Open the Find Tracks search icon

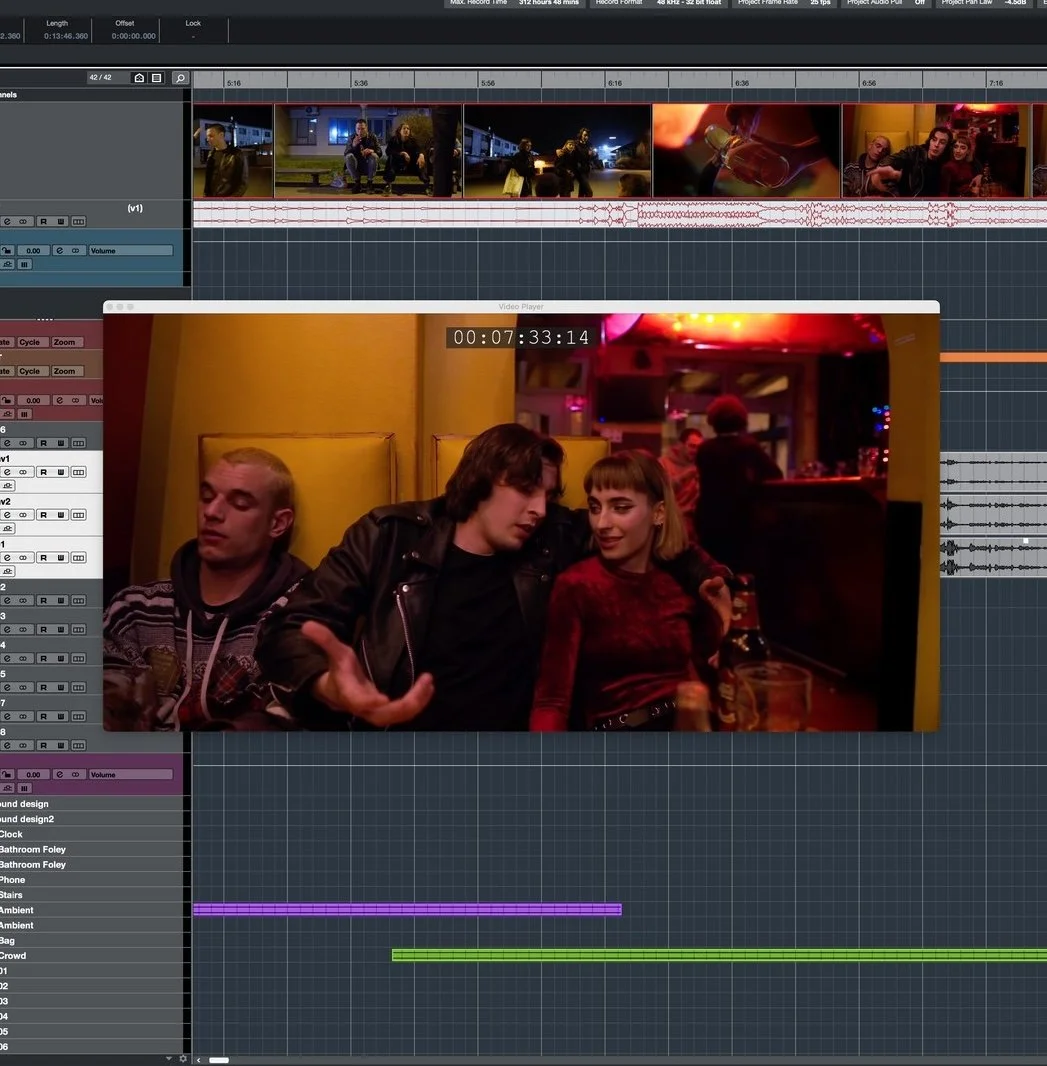[x=180, y=78]
